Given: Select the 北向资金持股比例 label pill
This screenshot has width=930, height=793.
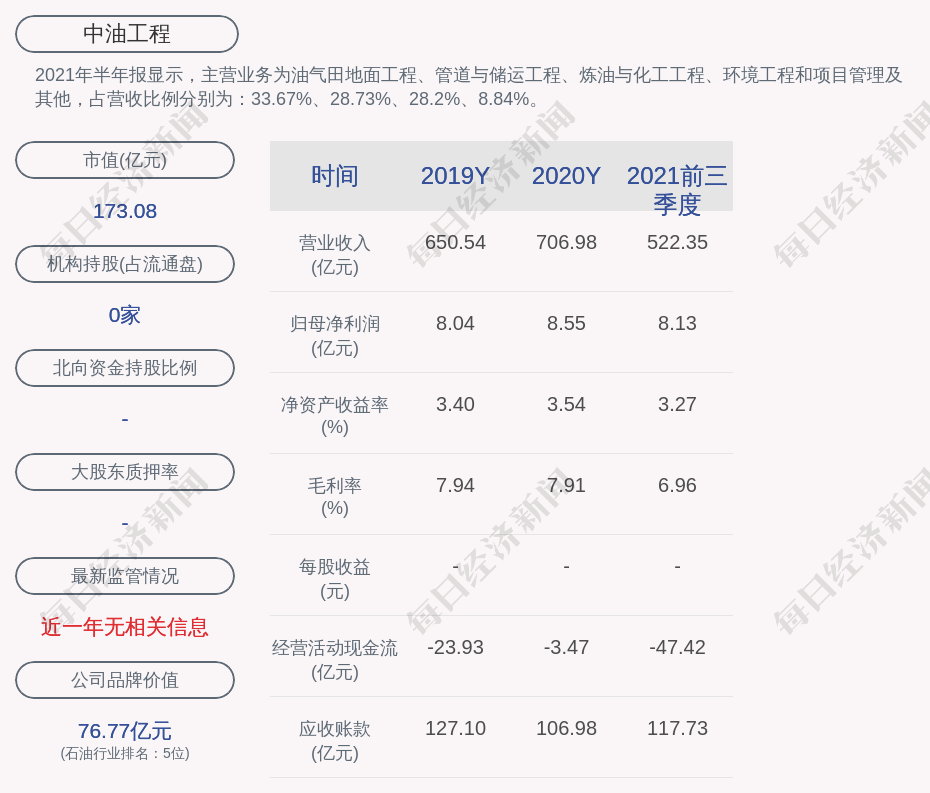Looking at the screenshot, I should click(x=125, y=368).
